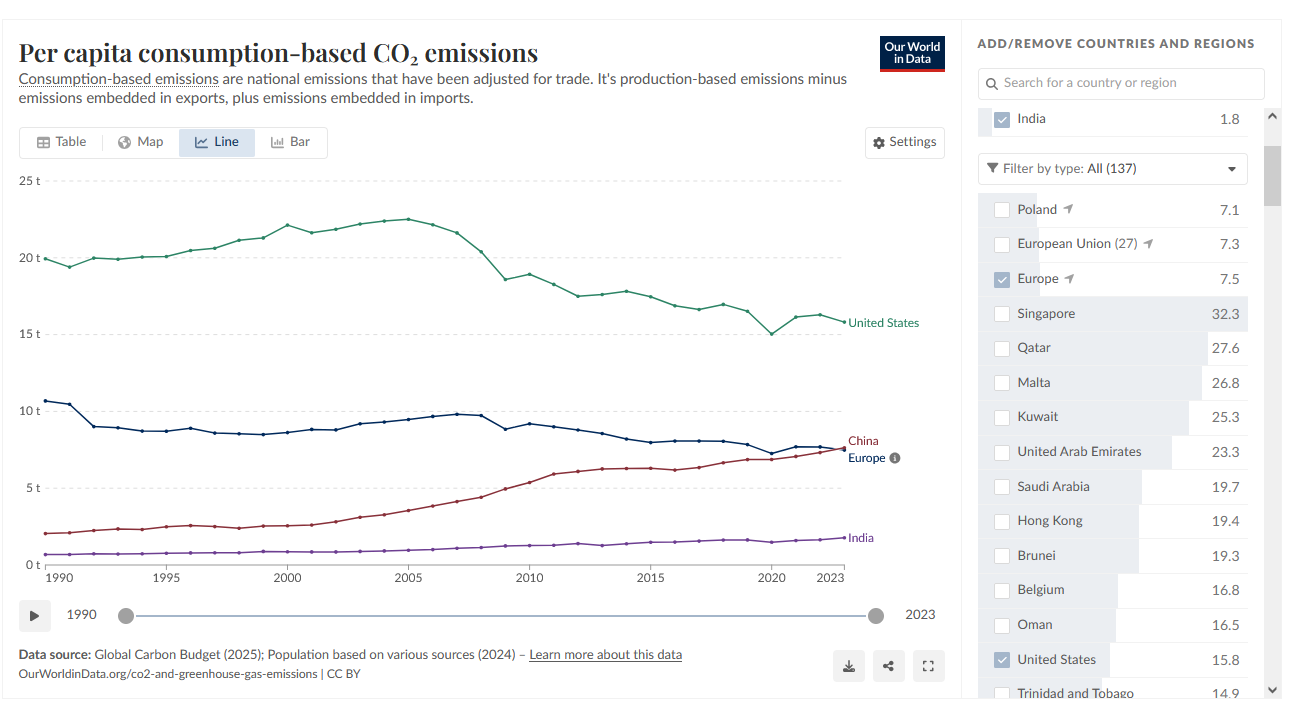Play the timeline animation
The image size is (1313, 723).
pyautogui.click(x=34, y=615)
